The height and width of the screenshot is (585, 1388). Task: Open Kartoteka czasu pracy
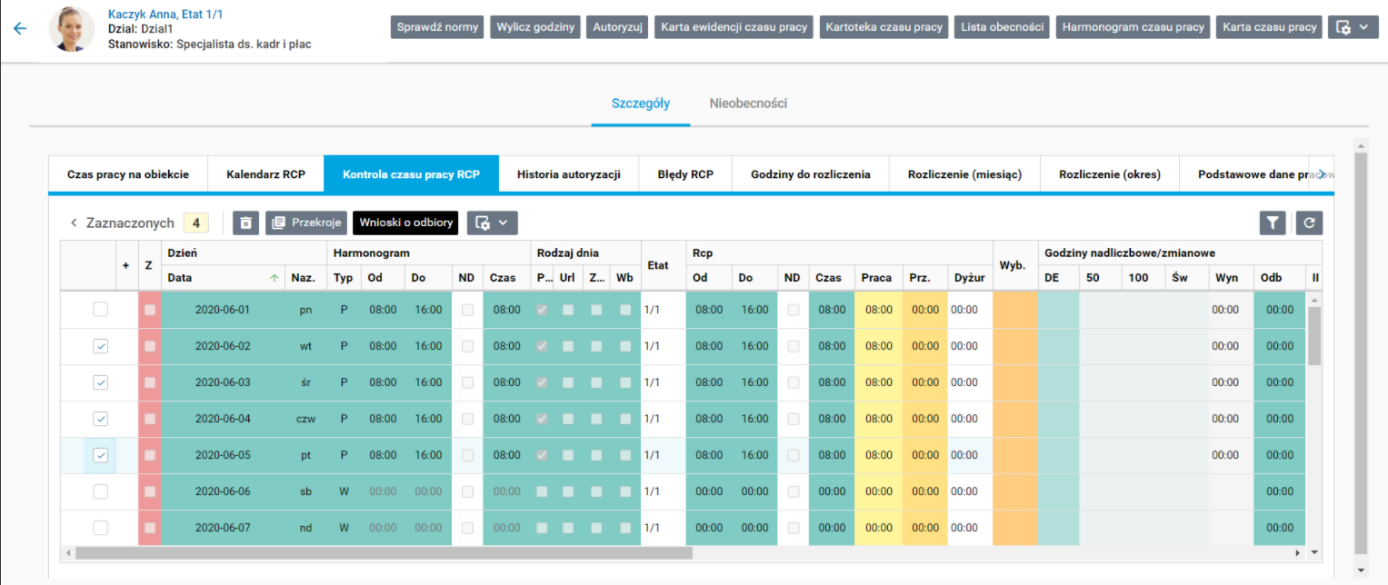884,27
